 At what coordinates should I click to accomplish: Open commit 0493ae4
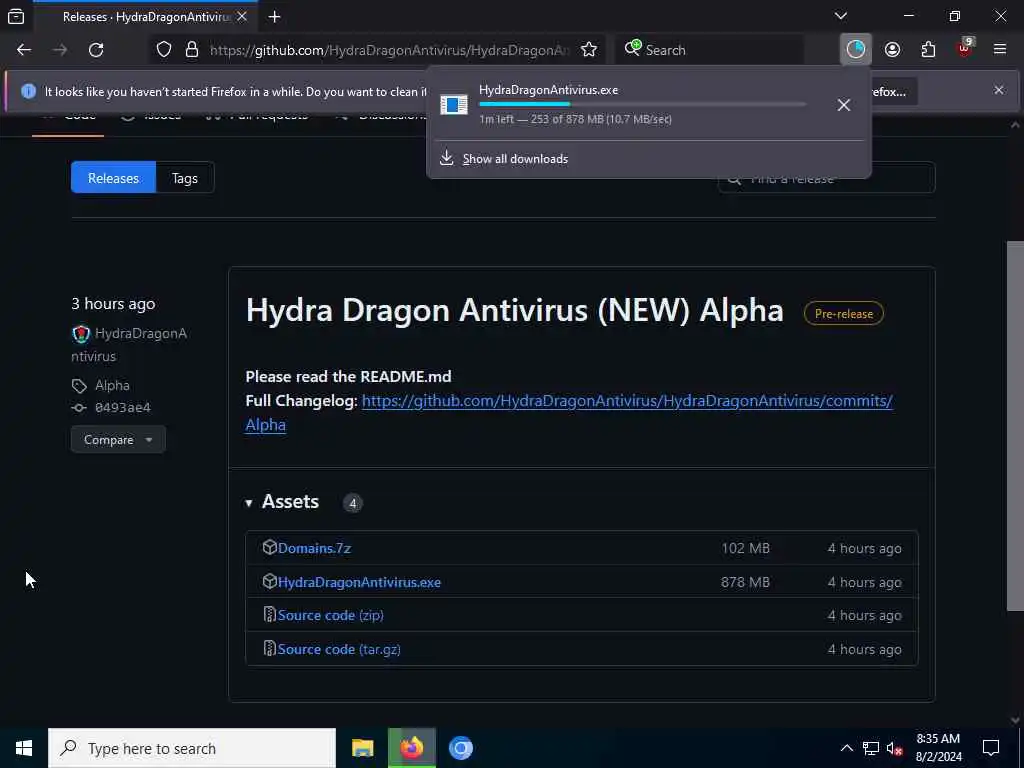[x=123, y=408]
